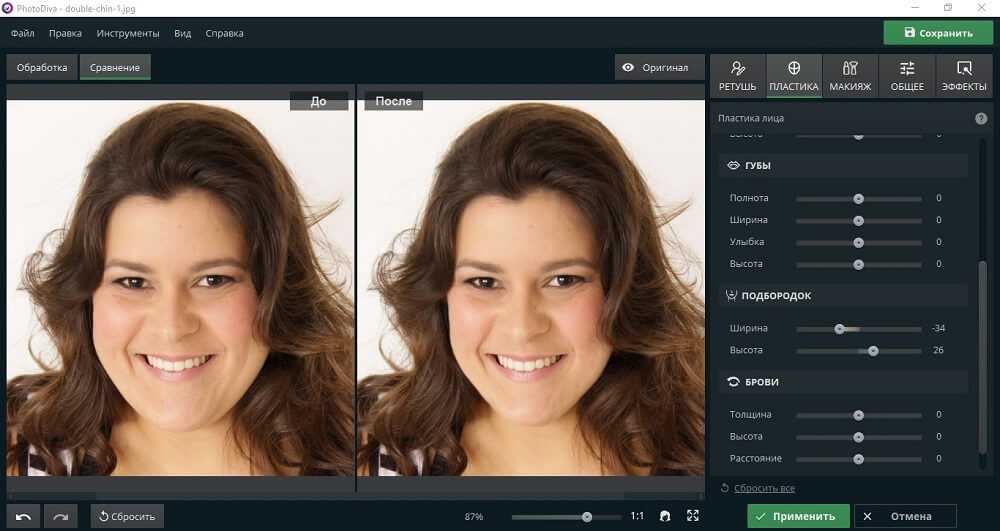Click the redo arrow icon

click(60, 516)
